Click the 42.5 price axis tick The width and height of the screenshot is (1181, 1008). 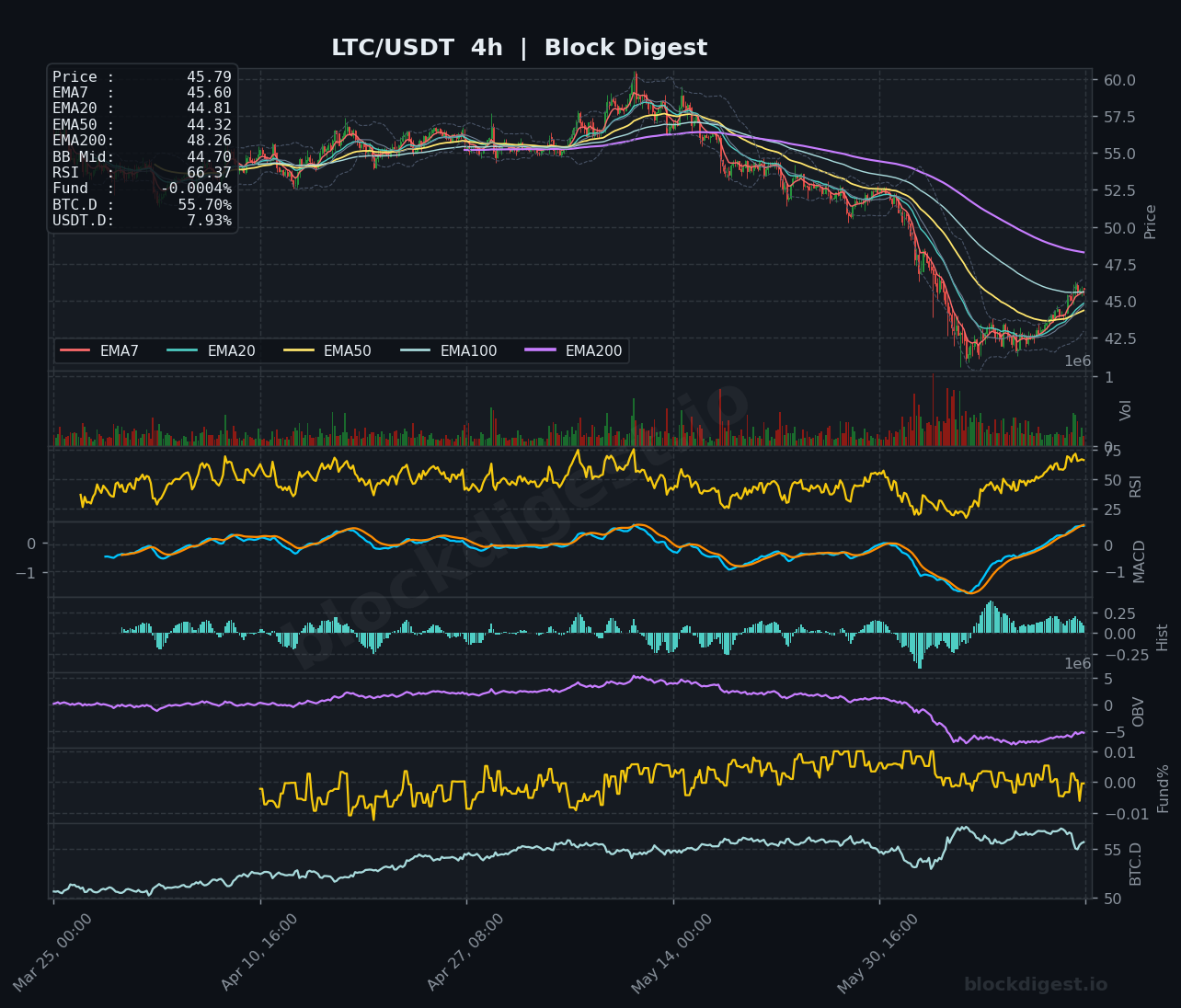click(x=1119, y=338)
